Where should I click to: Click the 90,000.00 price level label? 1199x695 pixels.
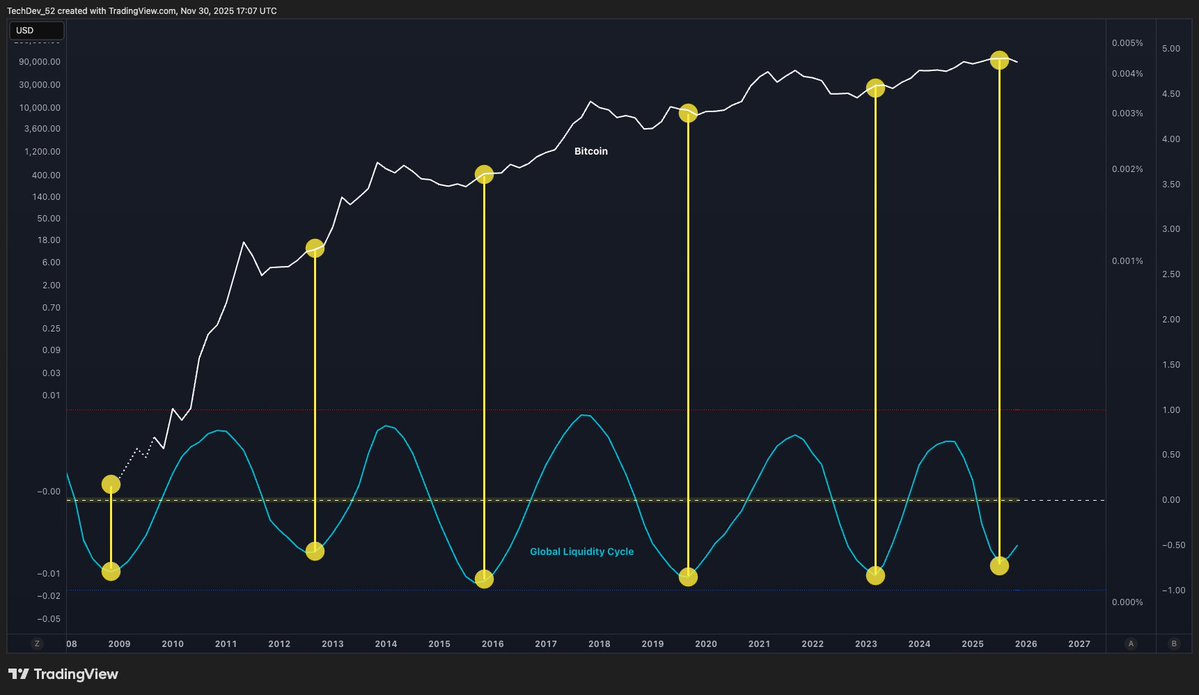click(39, 61)
